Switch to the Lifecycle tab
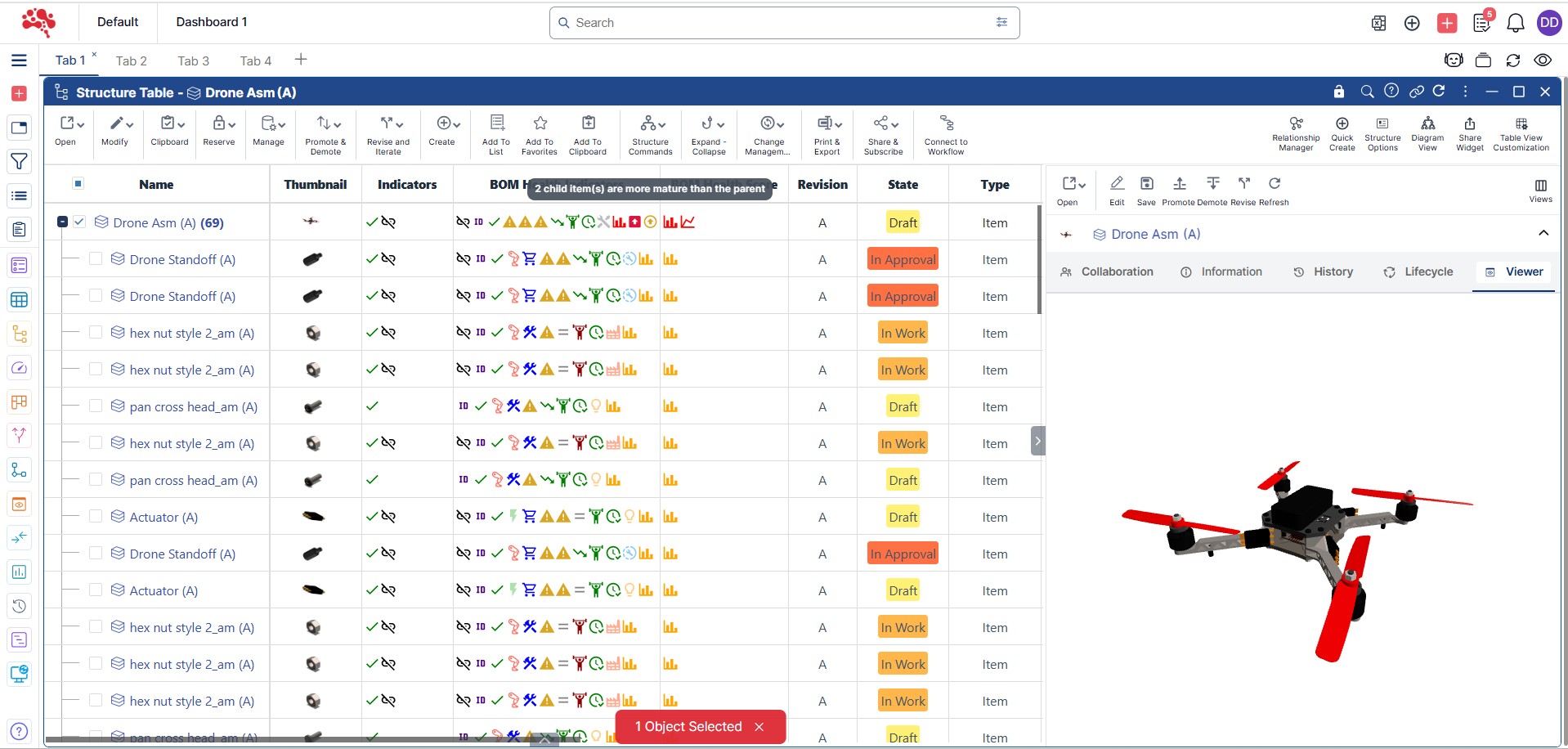 point(1418,271)
